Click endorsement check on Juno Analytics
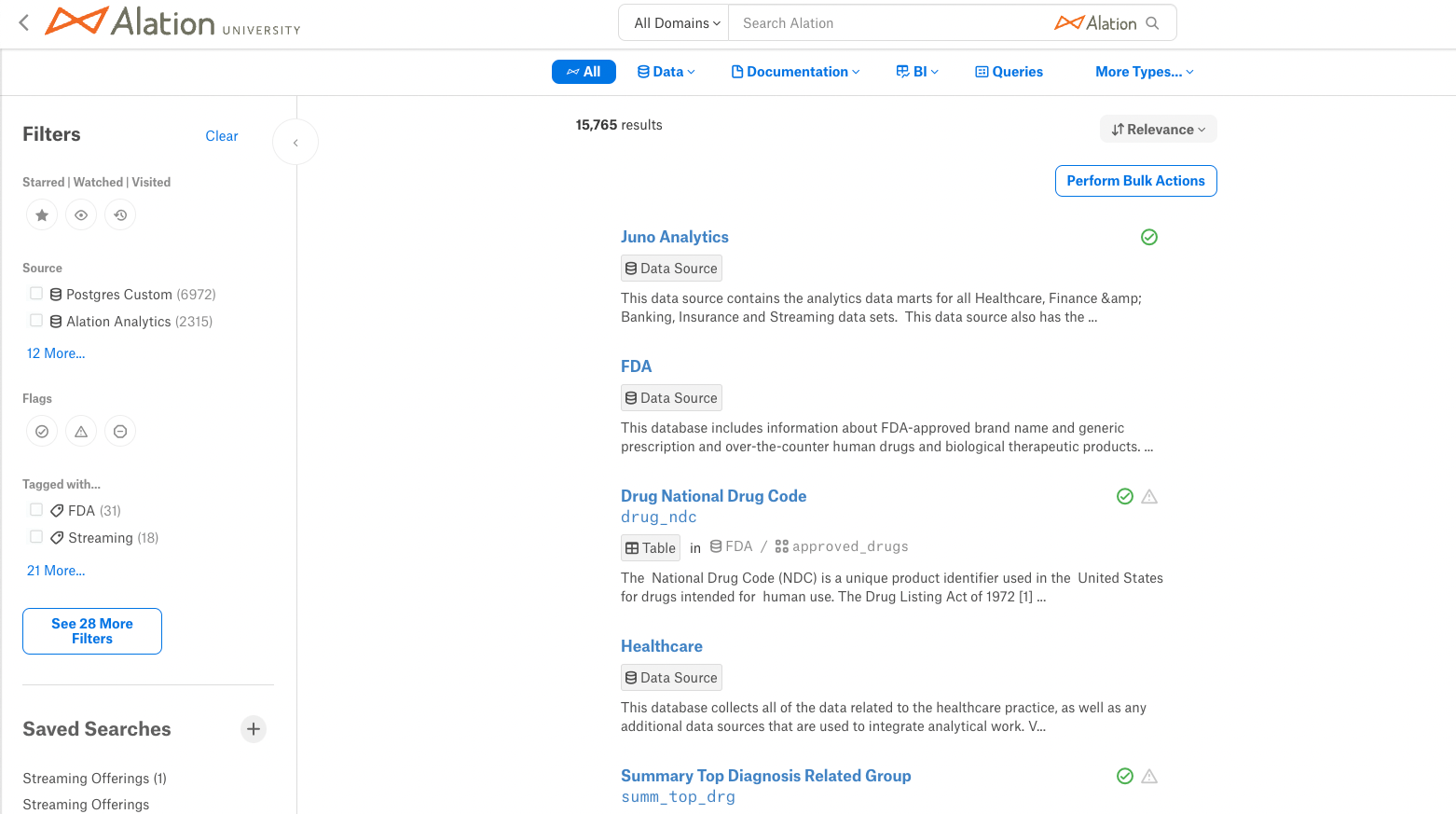Viewport: 1456px width, 814px height. (x=1149, y=238)
